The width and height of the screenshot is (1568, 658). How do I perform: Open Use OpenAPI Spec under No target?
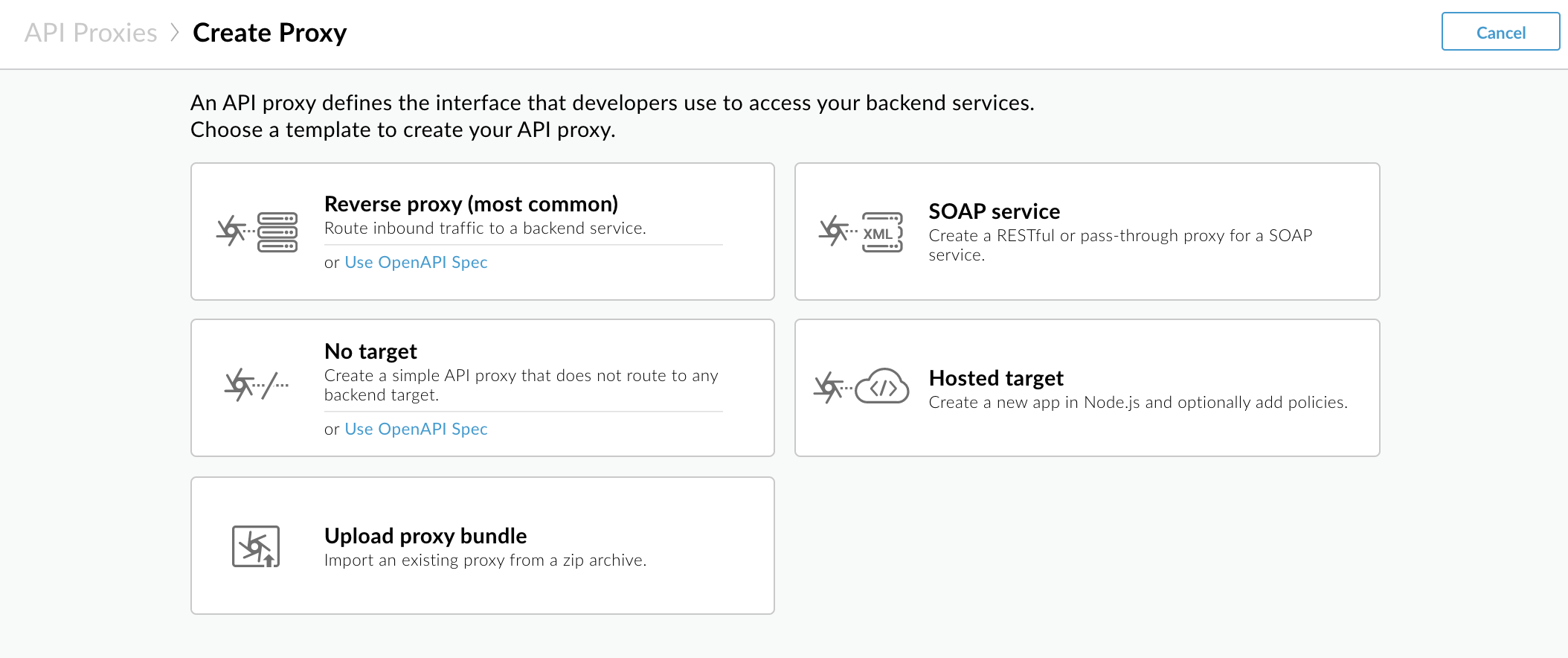(416, 429)
